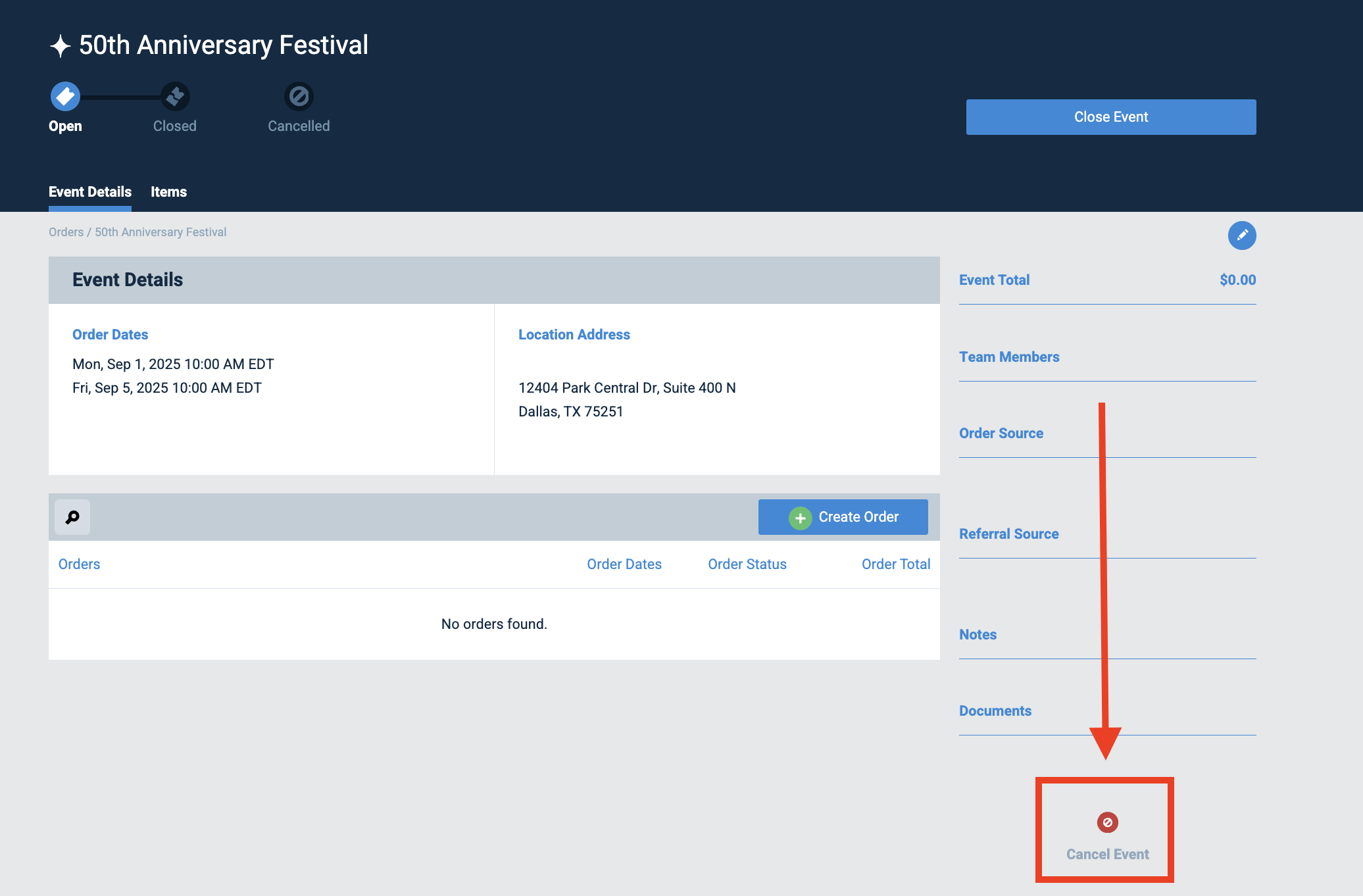Switch to the Event Details tab

pos(90,192)
